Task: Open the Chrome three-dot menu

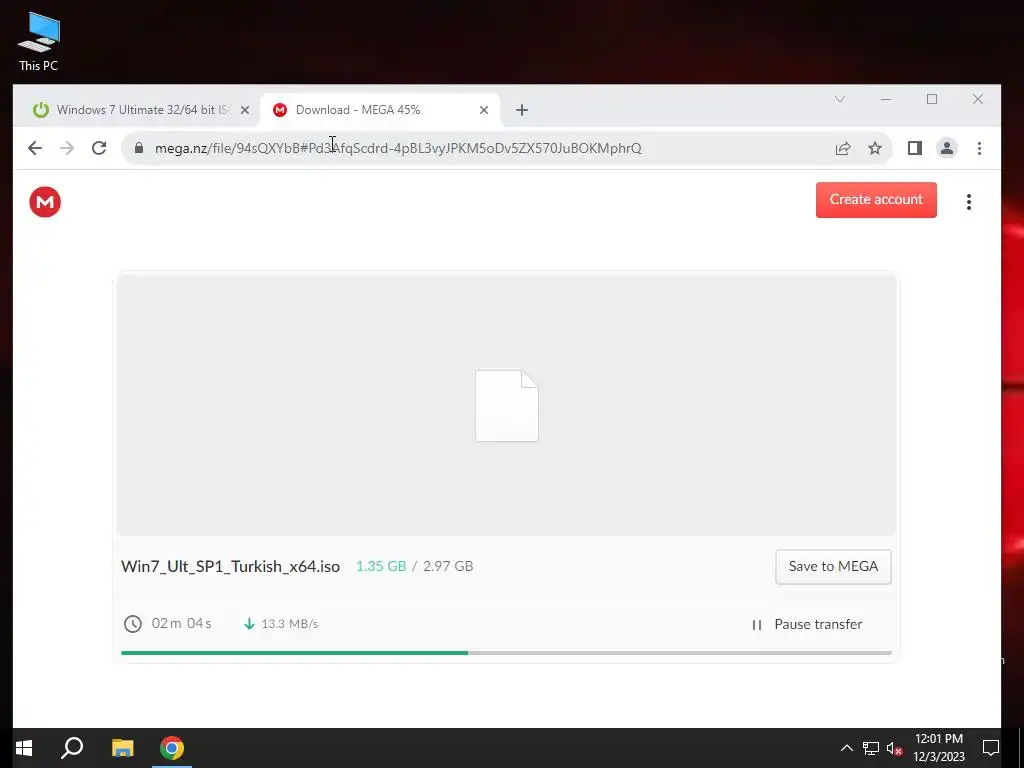Action: tap(979, 148)
